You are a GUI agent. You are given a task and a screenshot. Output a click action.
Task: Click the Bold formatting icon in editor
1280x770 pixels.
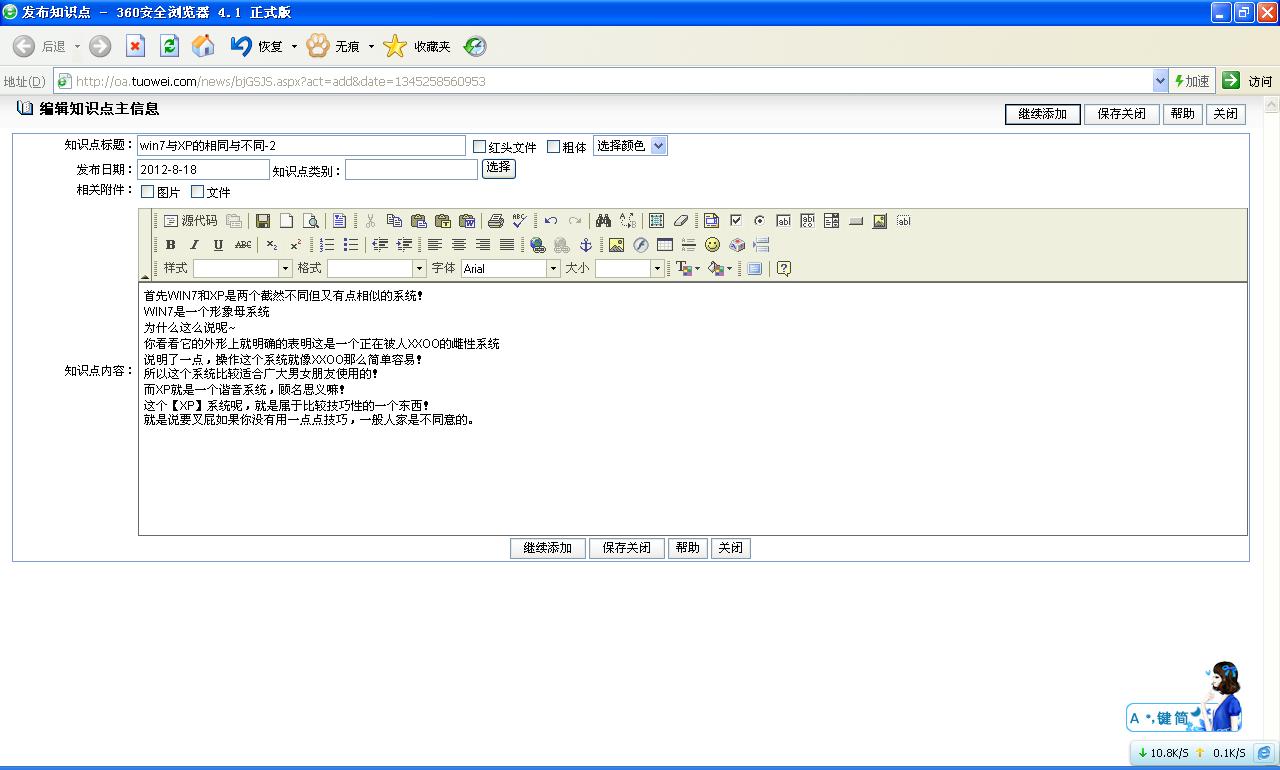pyautogui.click(x=170, y=245)
